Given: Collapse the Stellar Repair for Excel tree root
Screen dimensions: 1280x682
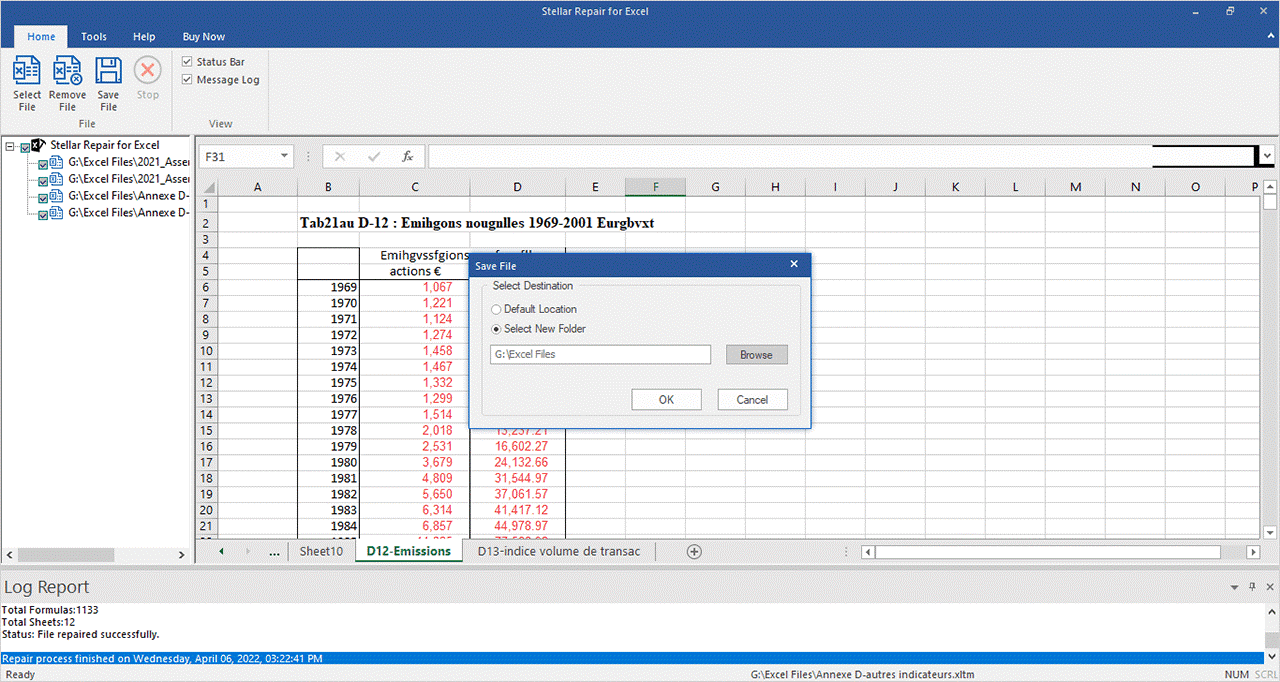Looking at the screenshot, I should tap(10, 146).
